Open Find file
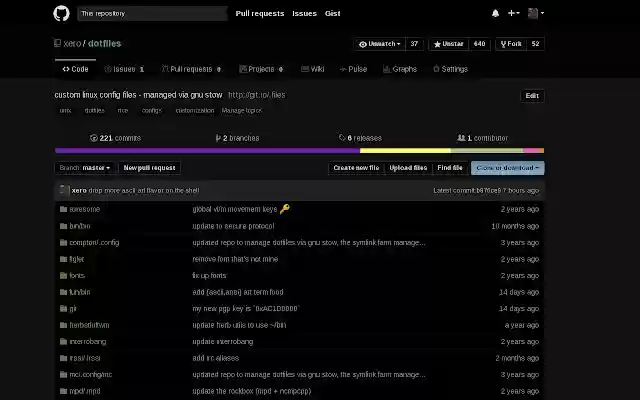The image size is (640, 400). coord(450,168)
